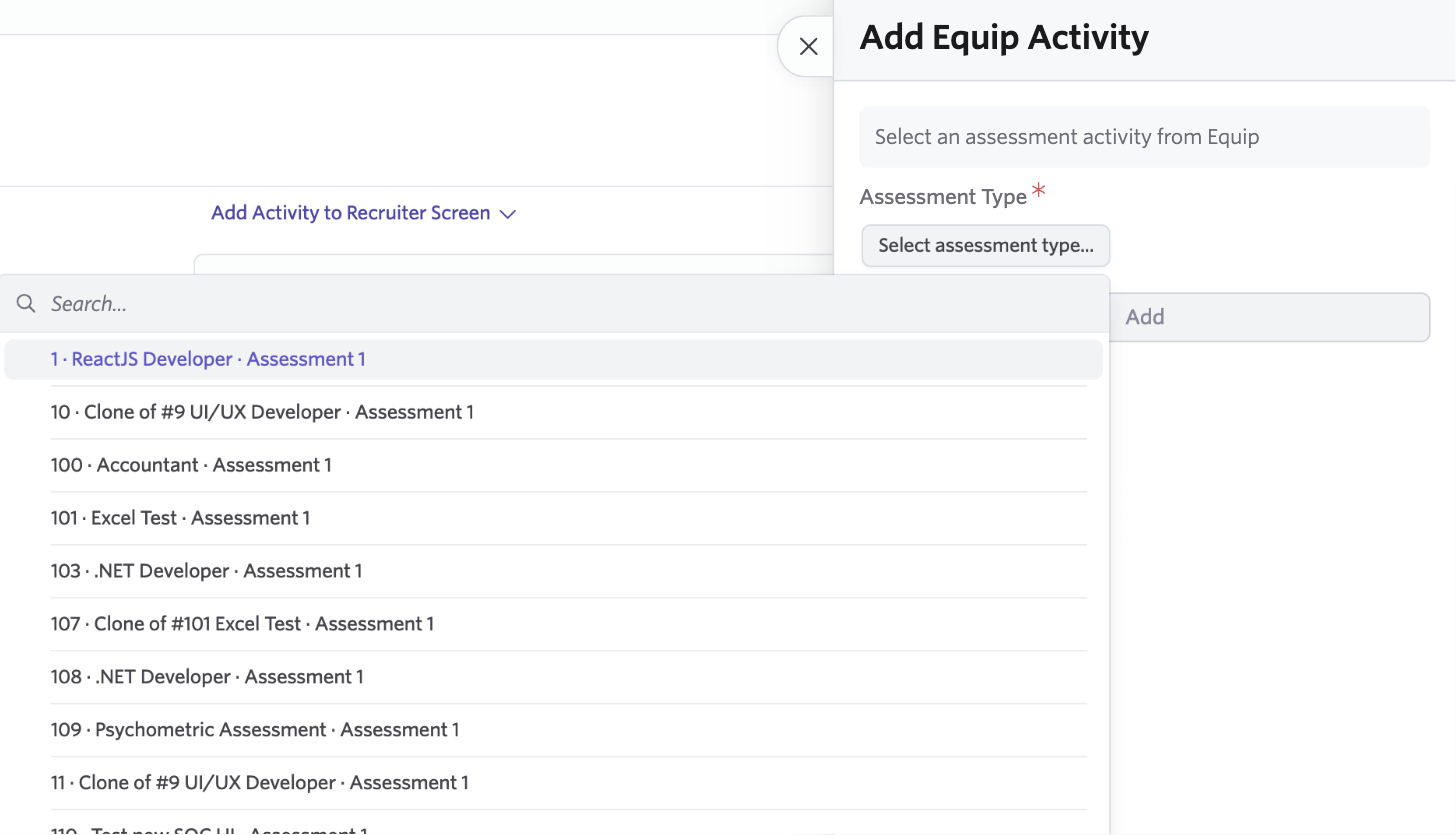The width and height of the screenshot is (1456, 835).
Task: Select 101 · Excel Test · Assessment 1
Action: click(x=553, y=518)
